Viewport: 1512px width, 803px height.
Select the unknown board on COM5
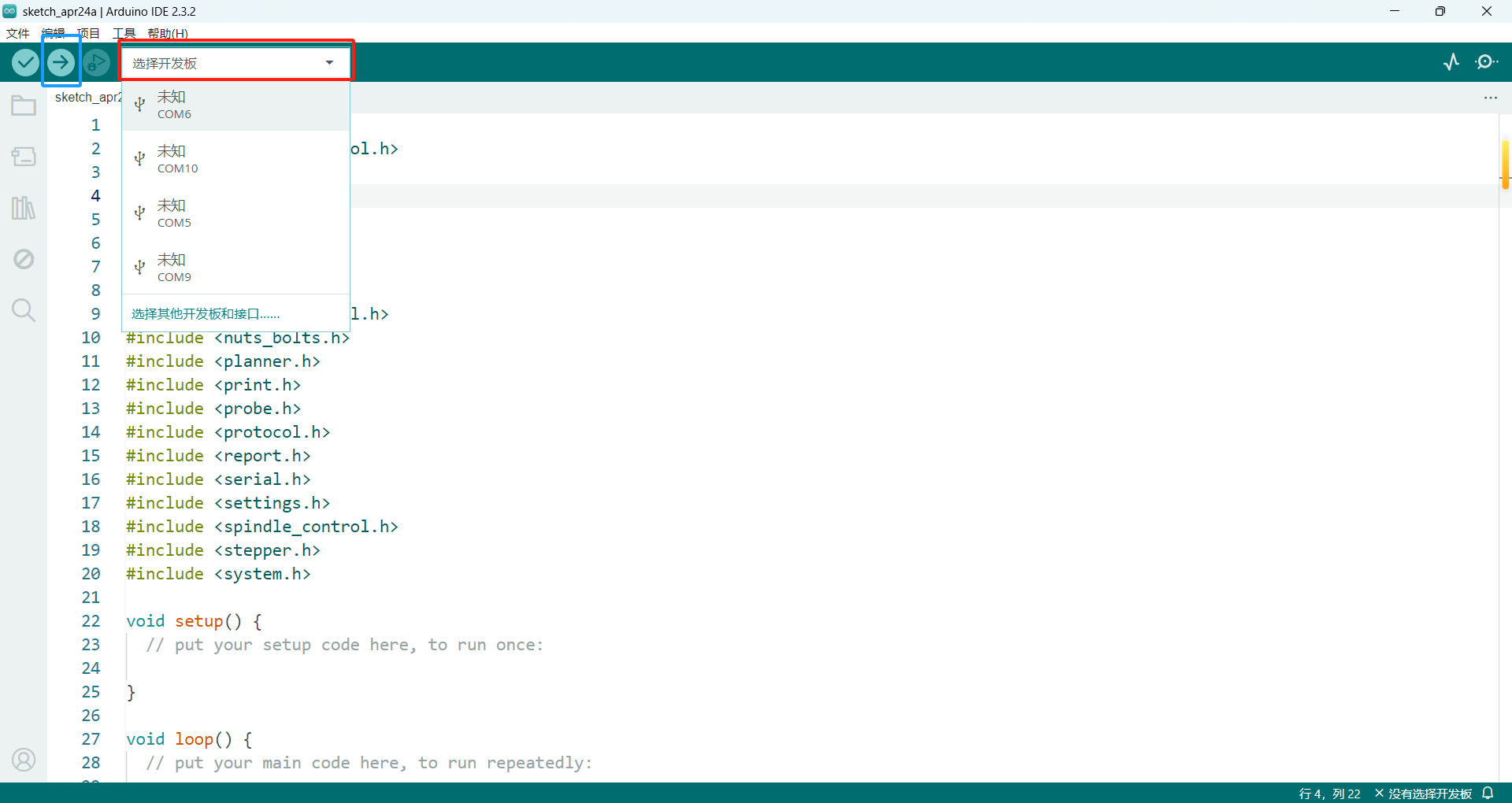point(235,213)
